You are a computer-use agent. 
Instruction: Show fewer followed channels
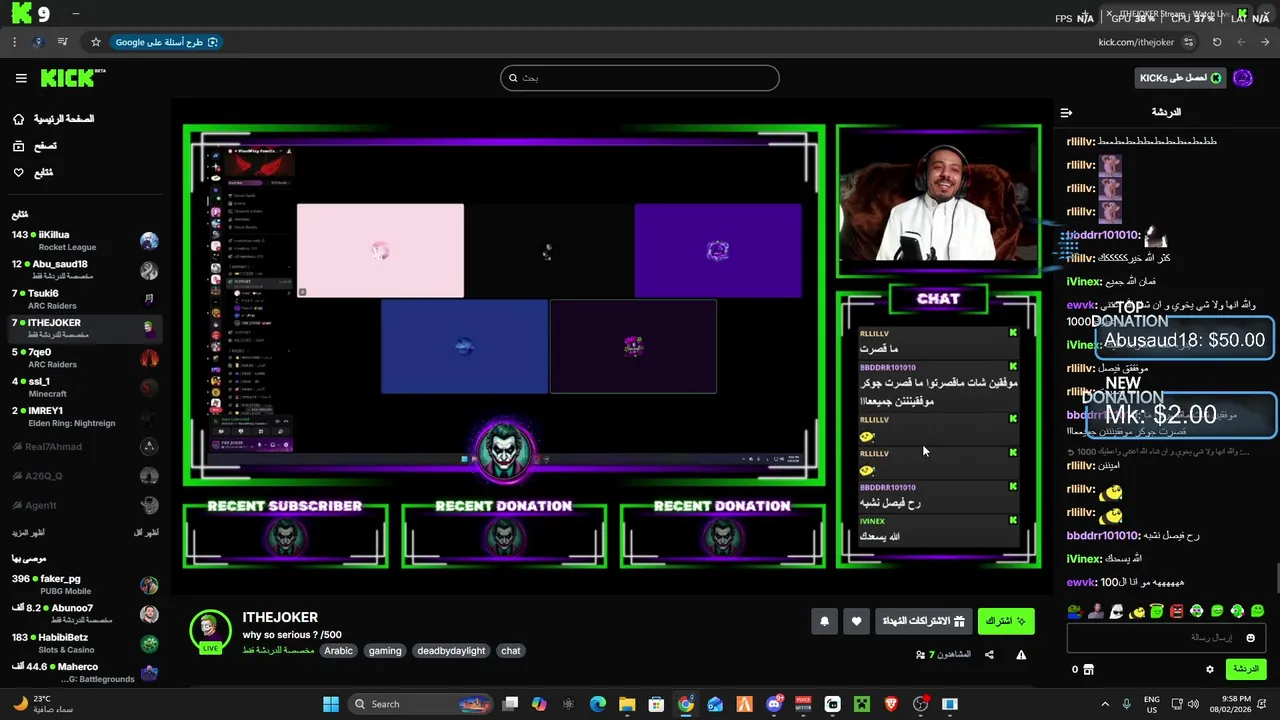tap(146, 533)
